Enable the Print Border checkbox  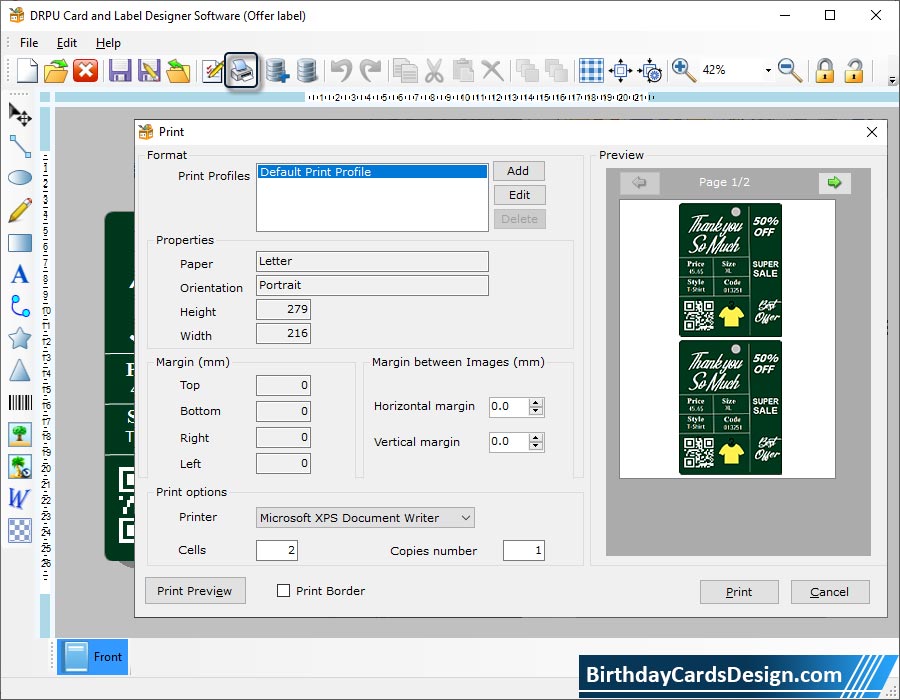coord(284,590)
